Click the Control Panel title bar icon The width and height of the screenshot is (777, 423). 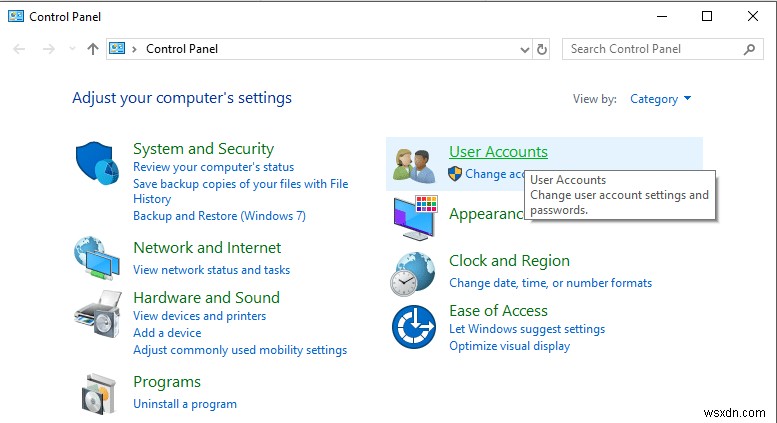[x=16, y=16]
